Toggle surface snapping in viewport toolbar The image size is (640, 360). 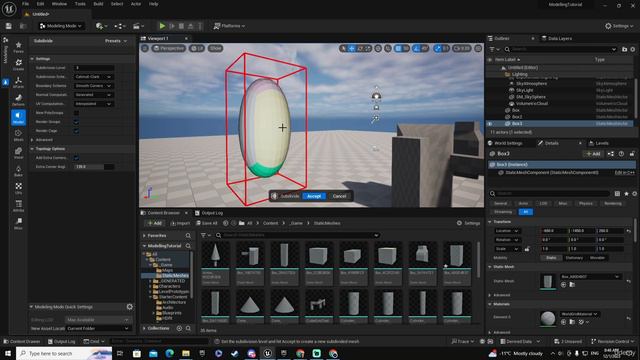tap(388, 48)
